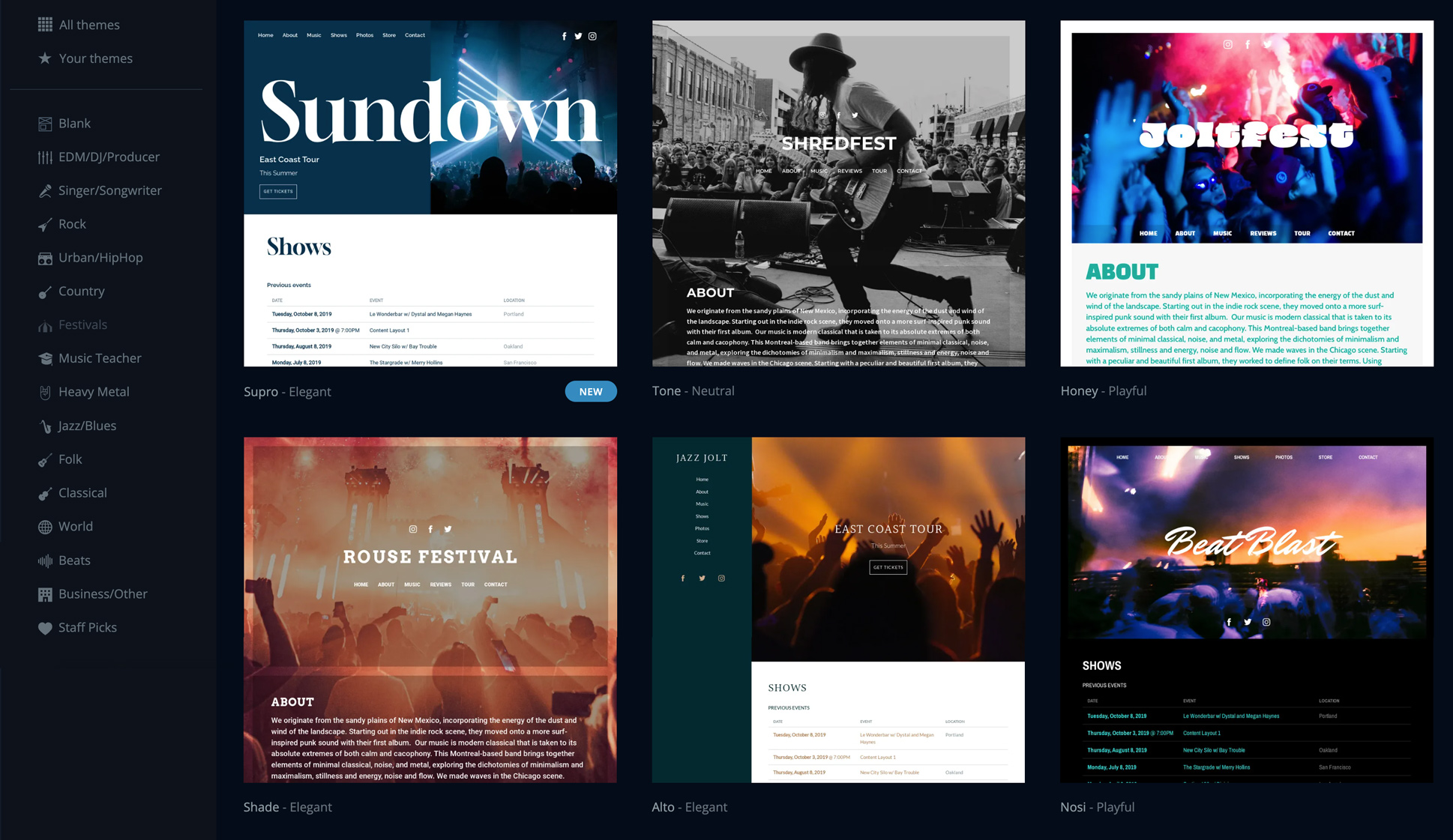Select the All themes grid icon
Viewport: 1453px width, 840px height.
(x=45, y=25)
